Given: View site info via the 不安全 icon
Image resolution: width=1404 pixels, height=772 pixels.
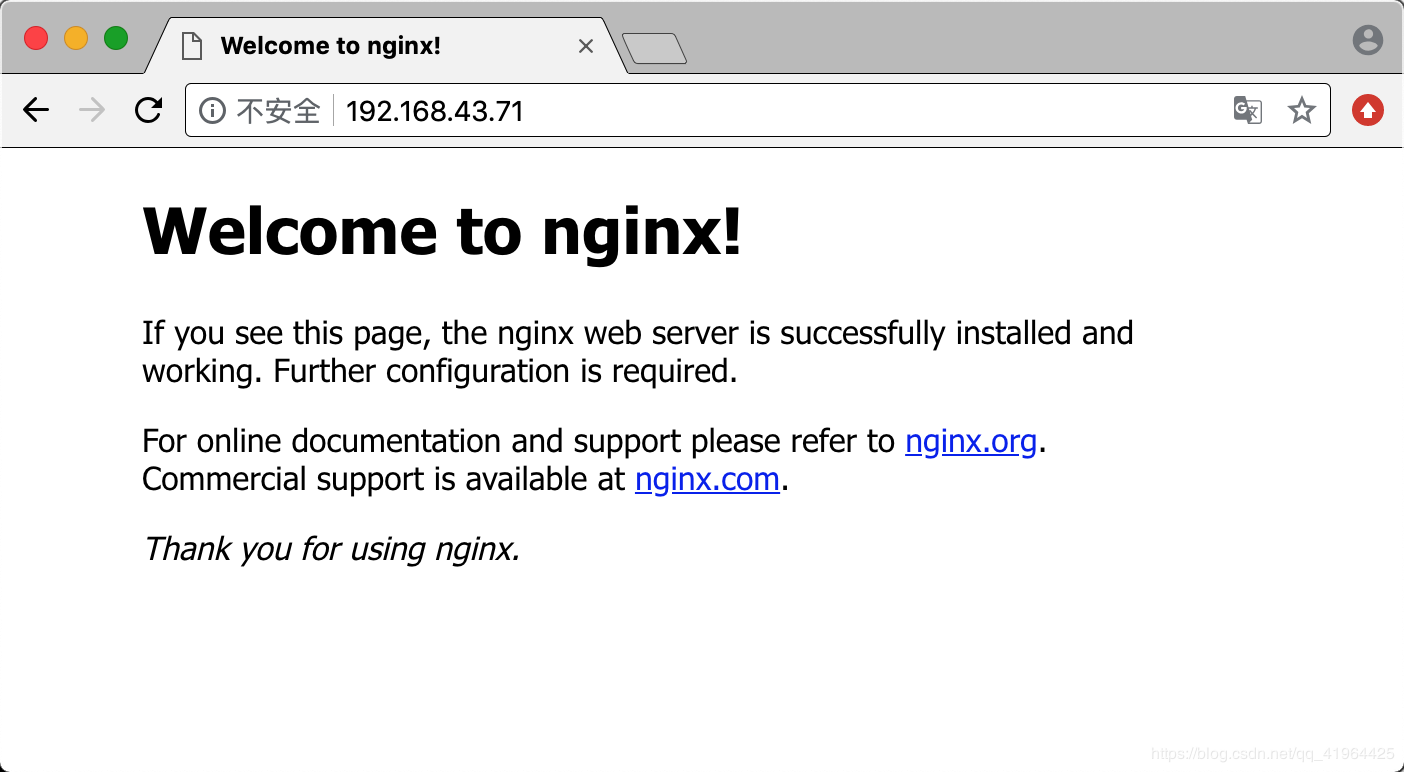Looking at the screenshot, I should click(212, 110).
